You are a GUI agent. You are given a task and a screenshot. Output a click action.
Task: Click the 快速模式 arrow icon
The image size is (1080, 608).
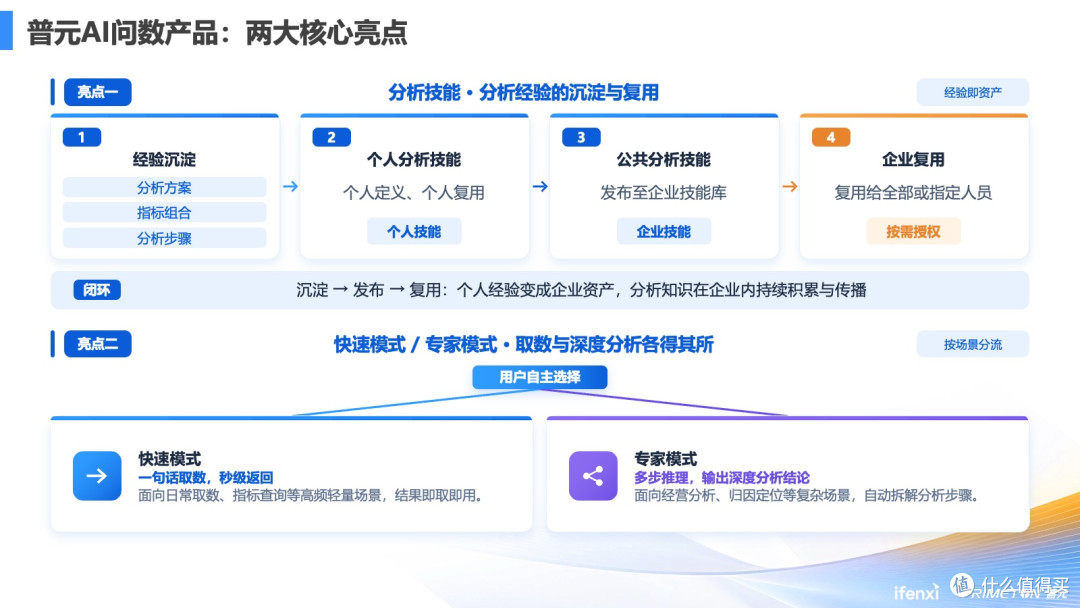(x=97, y=476)
